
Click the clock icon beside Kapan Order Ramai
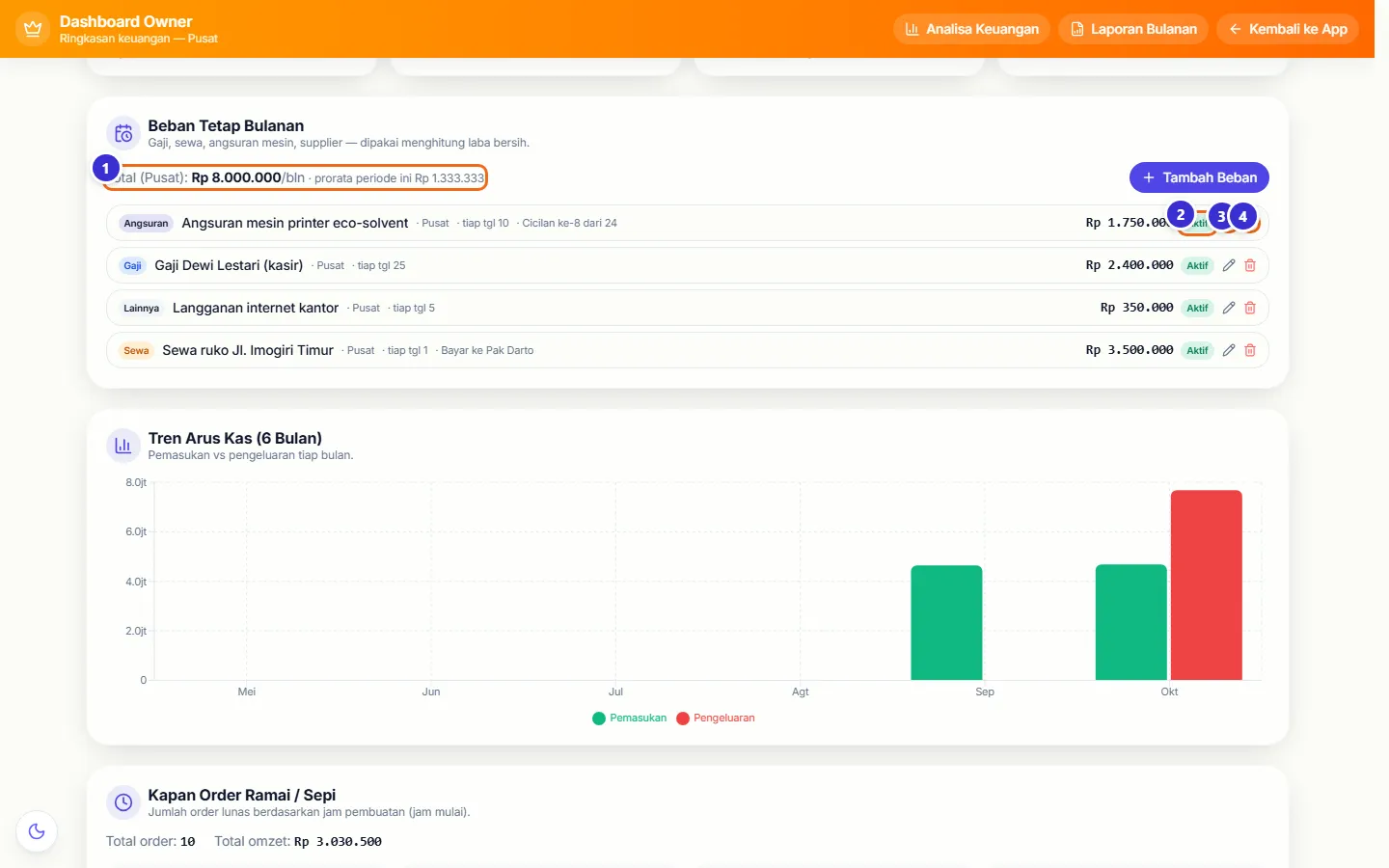click(123, 802)
